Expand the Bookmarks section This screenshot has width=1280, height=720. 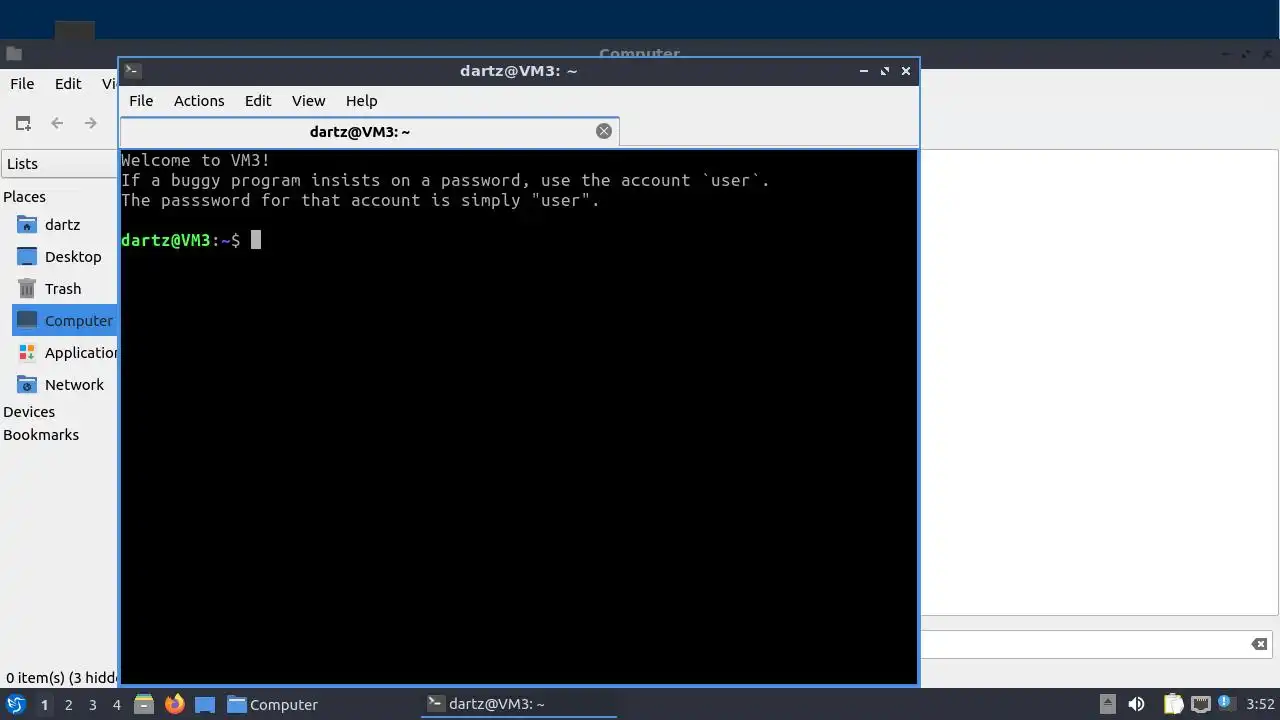tap(41, 435)
